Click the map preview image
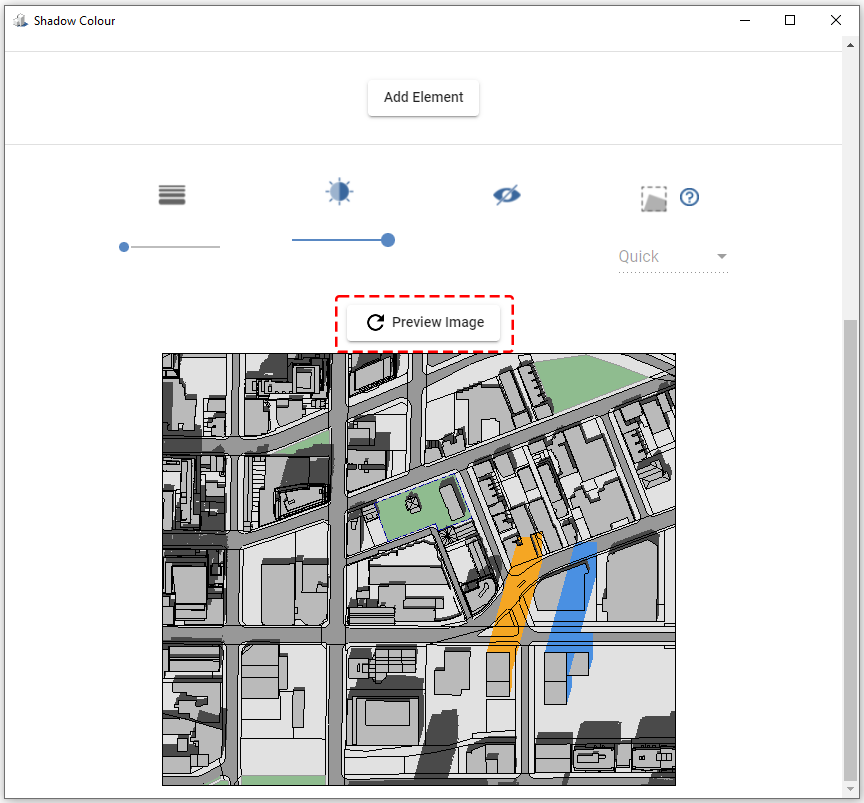 coord(417,570)
